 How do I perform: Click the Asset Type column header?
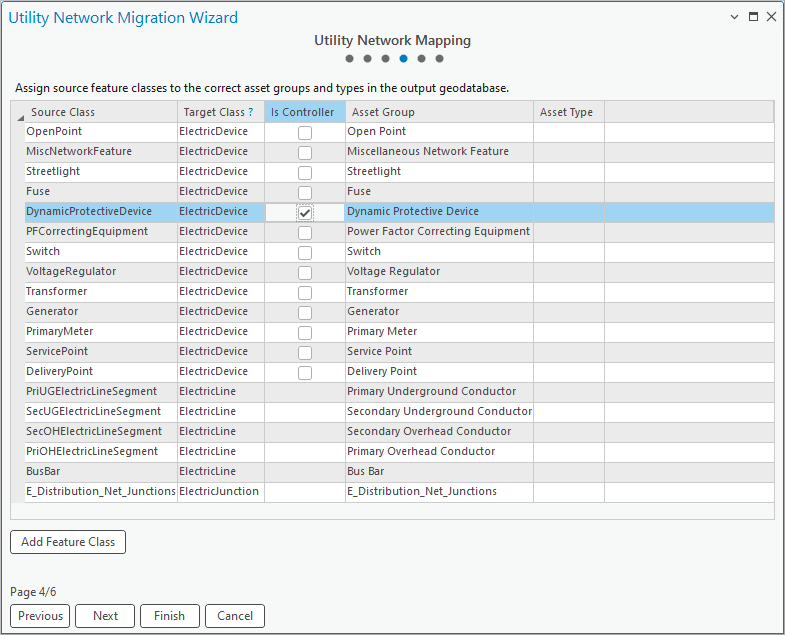pyautogui.click(x=569, y=112)
